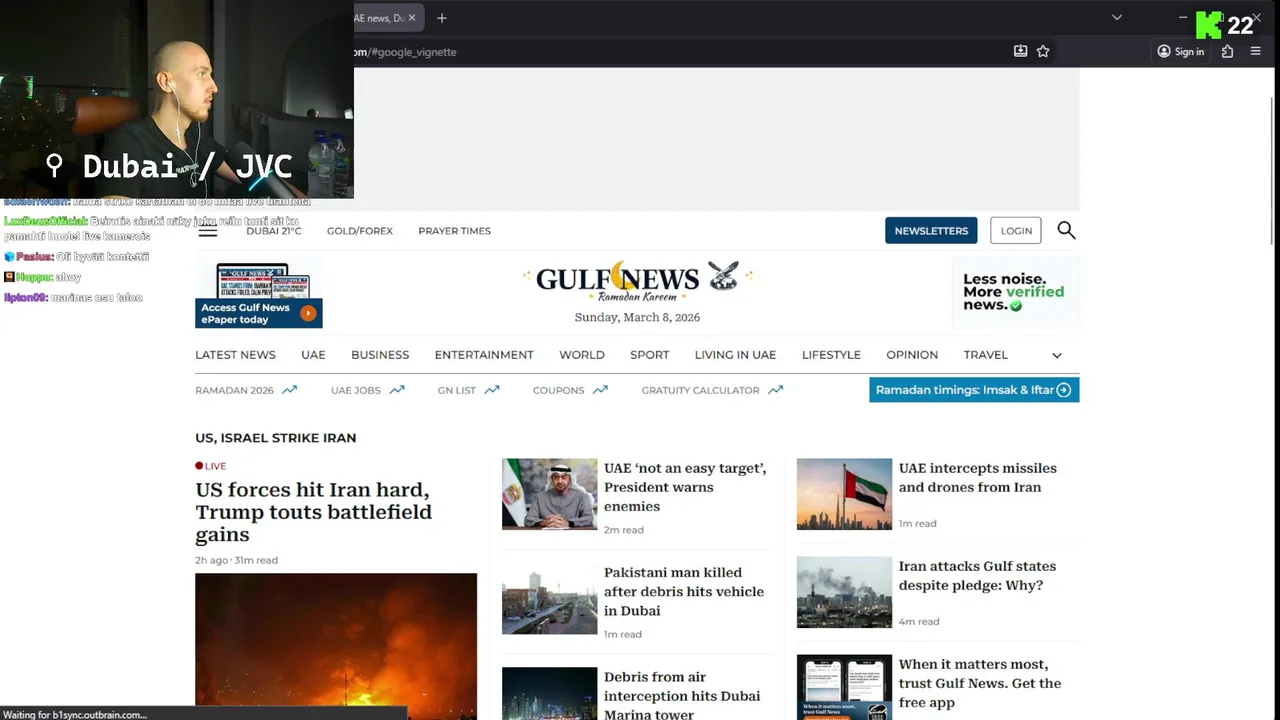
Task: Click the red LIVE label
Action: tap(211, 466)
